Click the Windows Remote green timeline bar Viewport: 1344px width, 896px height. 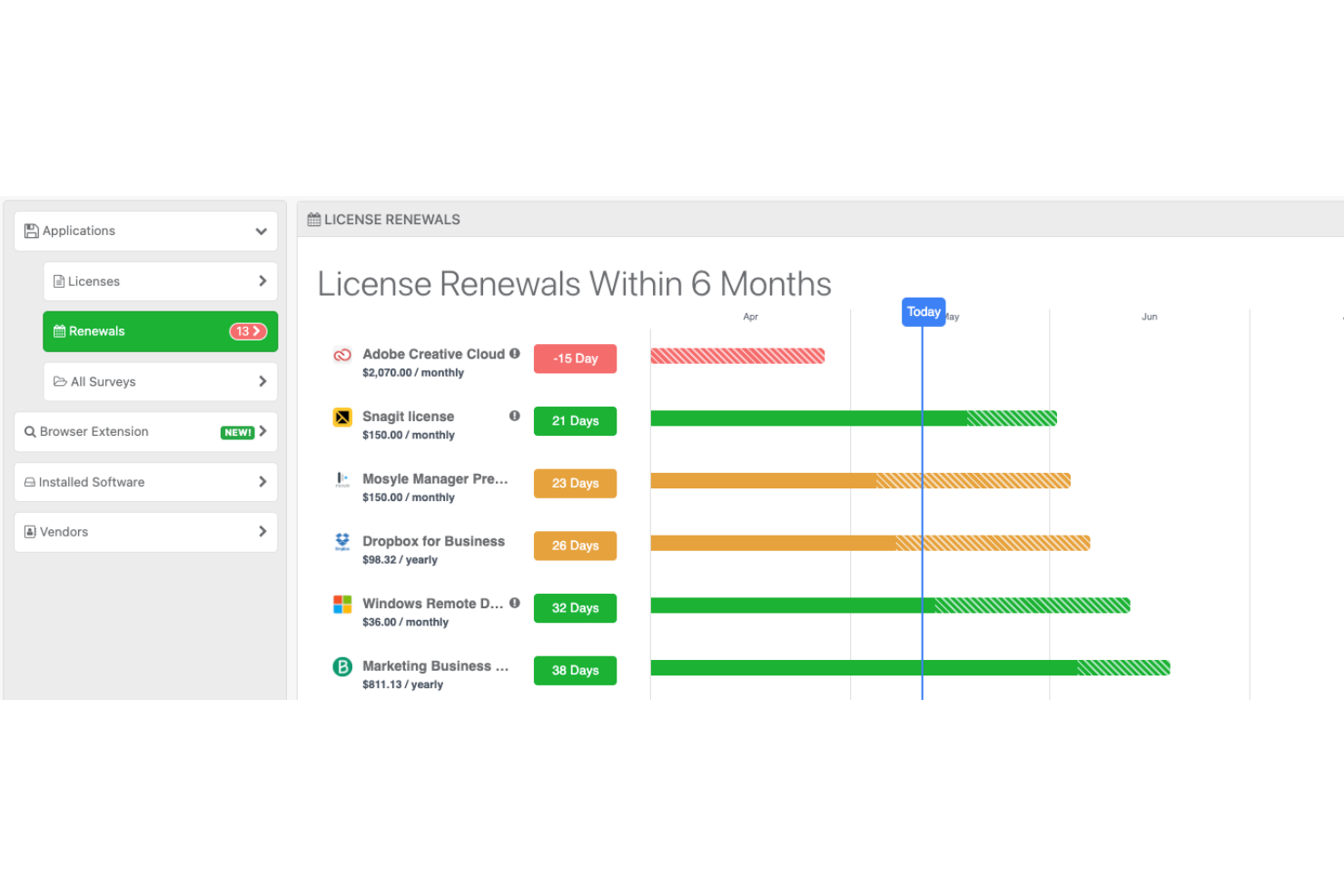point(890,606)
